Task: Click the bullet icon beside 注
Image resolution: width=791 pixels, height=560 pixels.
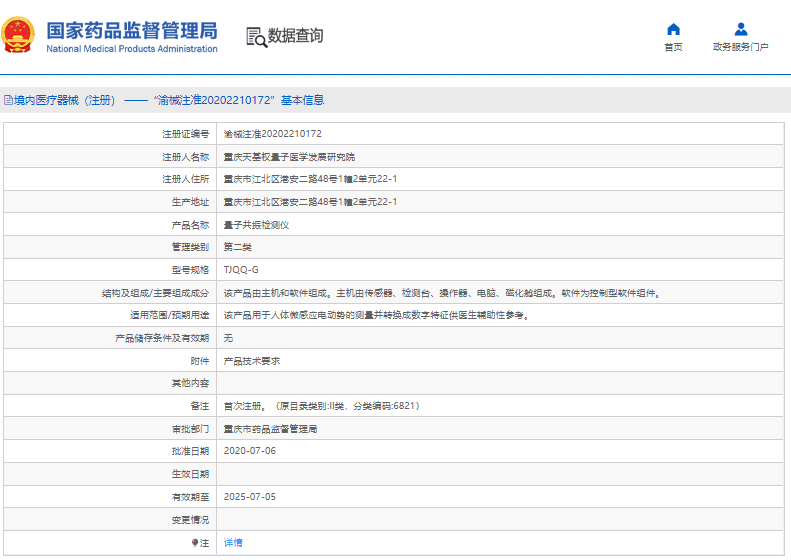Action: pyautogui.click(x=195, y=542)
